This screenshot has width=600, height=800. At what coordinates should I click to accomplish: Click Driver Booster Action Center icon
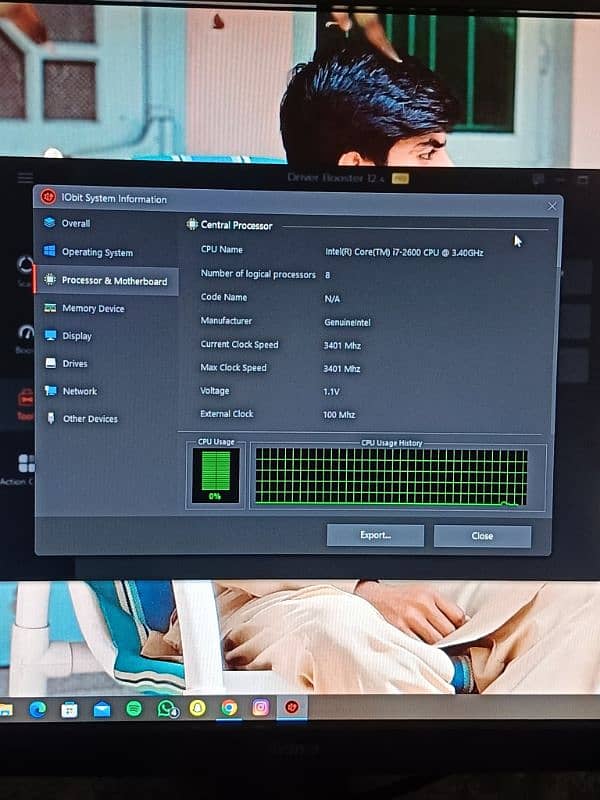[27, 464]
